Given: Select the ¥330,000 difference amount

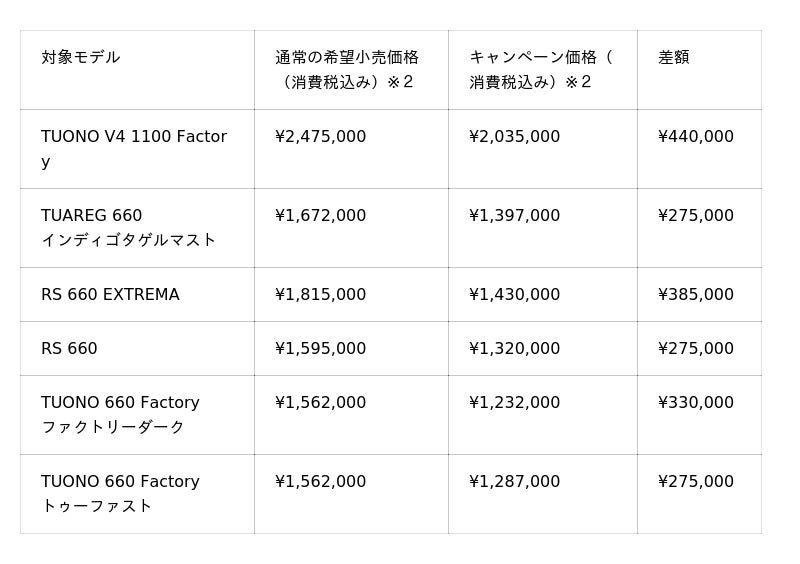Looking at the screenshot, I should pos(696,403).
